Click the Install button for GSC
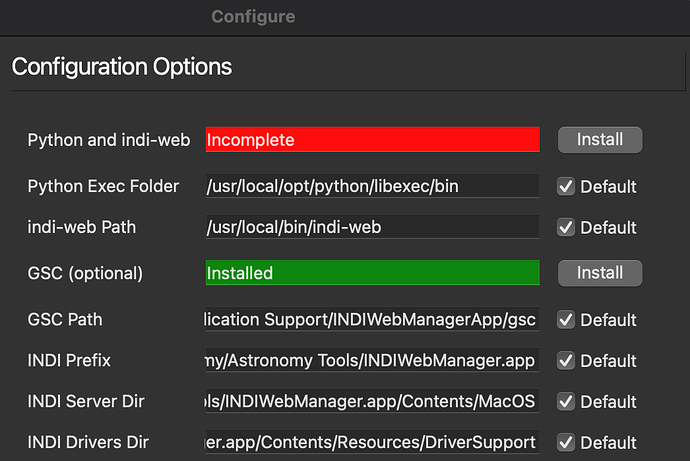The image size is (690, 461). coord(600,273)
